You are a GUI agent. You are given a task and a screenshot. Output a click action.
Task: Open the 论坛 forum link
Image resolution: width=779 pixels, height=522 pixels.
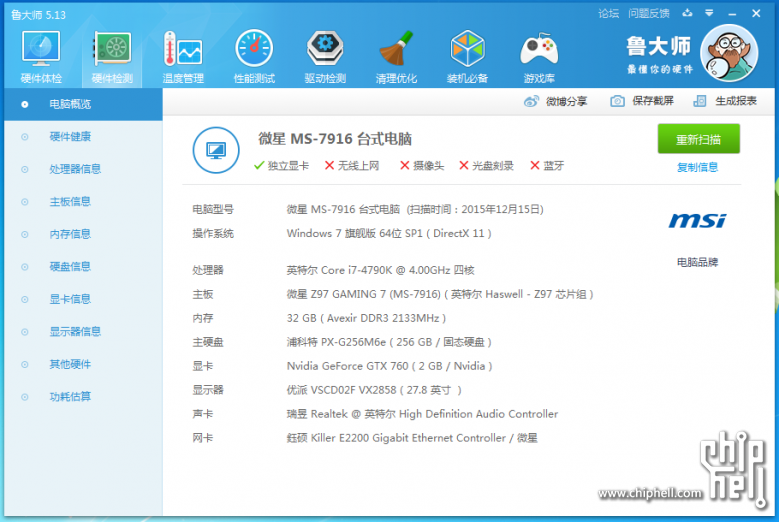[608, 13]
